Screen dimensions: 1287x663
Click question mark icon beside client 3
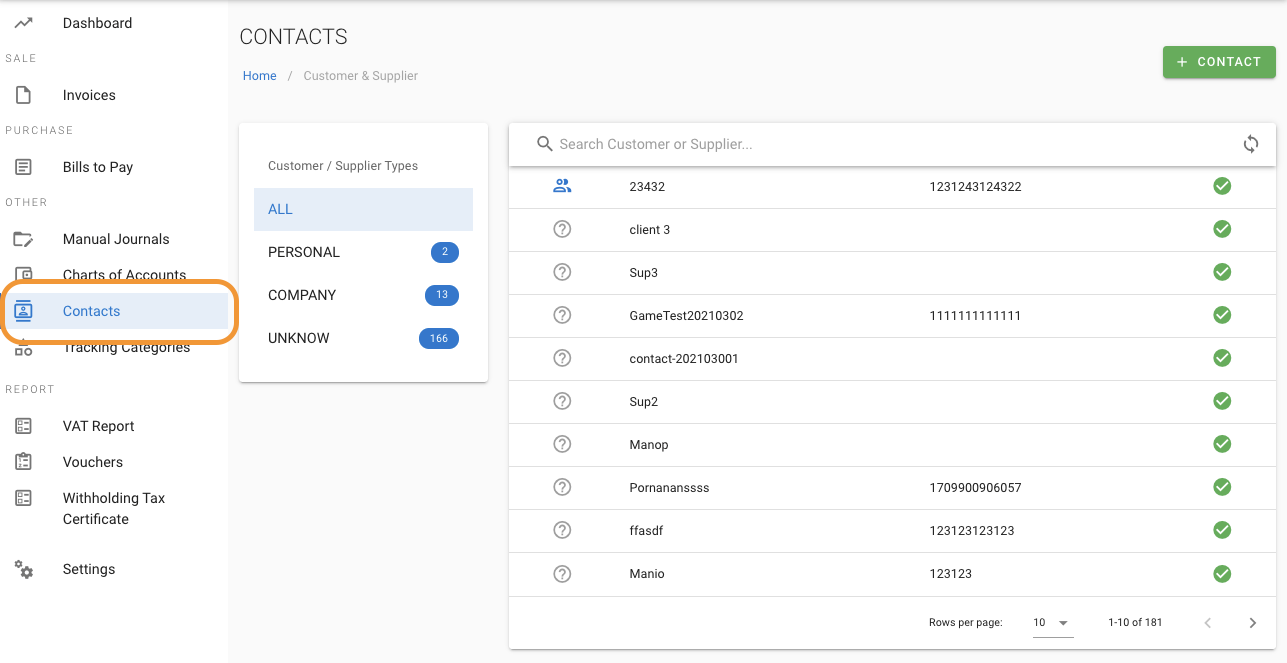point(562,229)
